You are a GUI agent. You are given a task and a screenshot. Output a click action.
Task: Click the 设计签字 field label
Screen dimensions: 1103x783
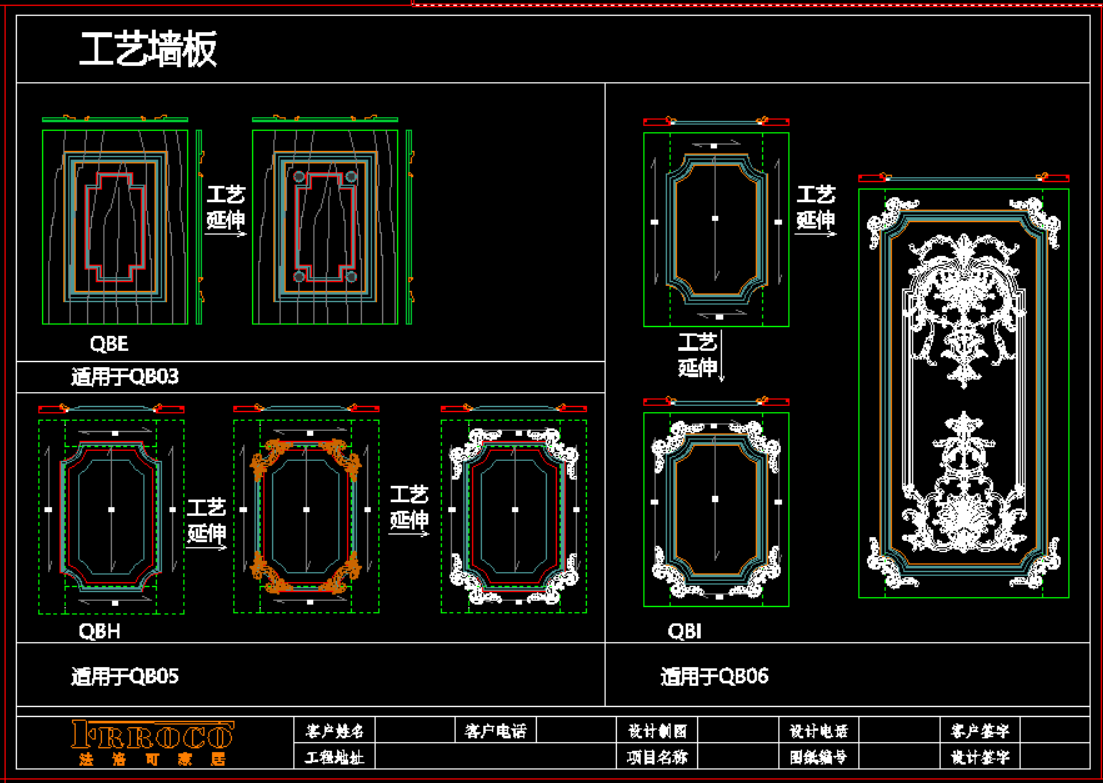click(x=980, y=757)
